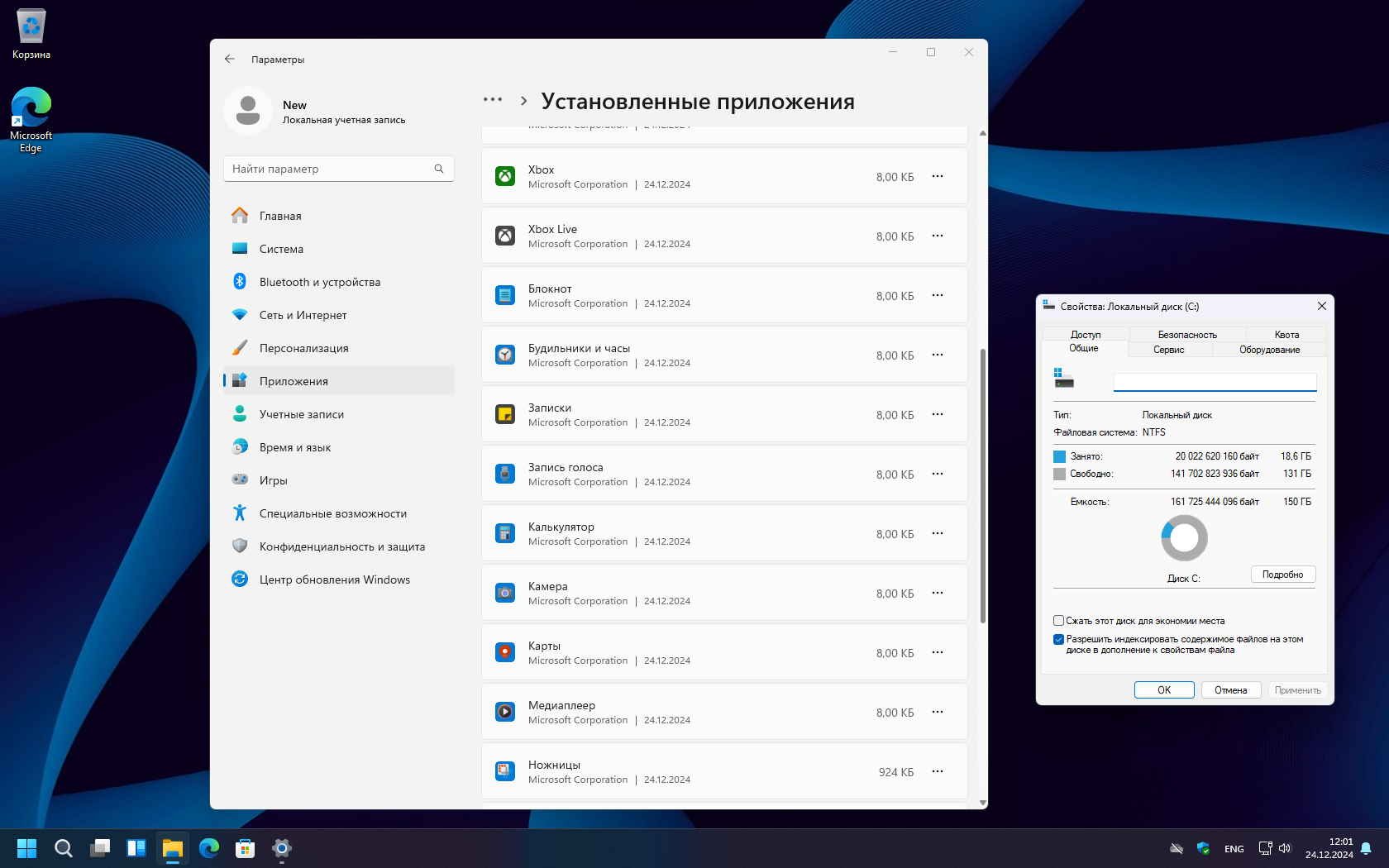Open Microsoft Store from the taskbar
The height and width of the screenshot is (868, 1389).
[246, 848]
